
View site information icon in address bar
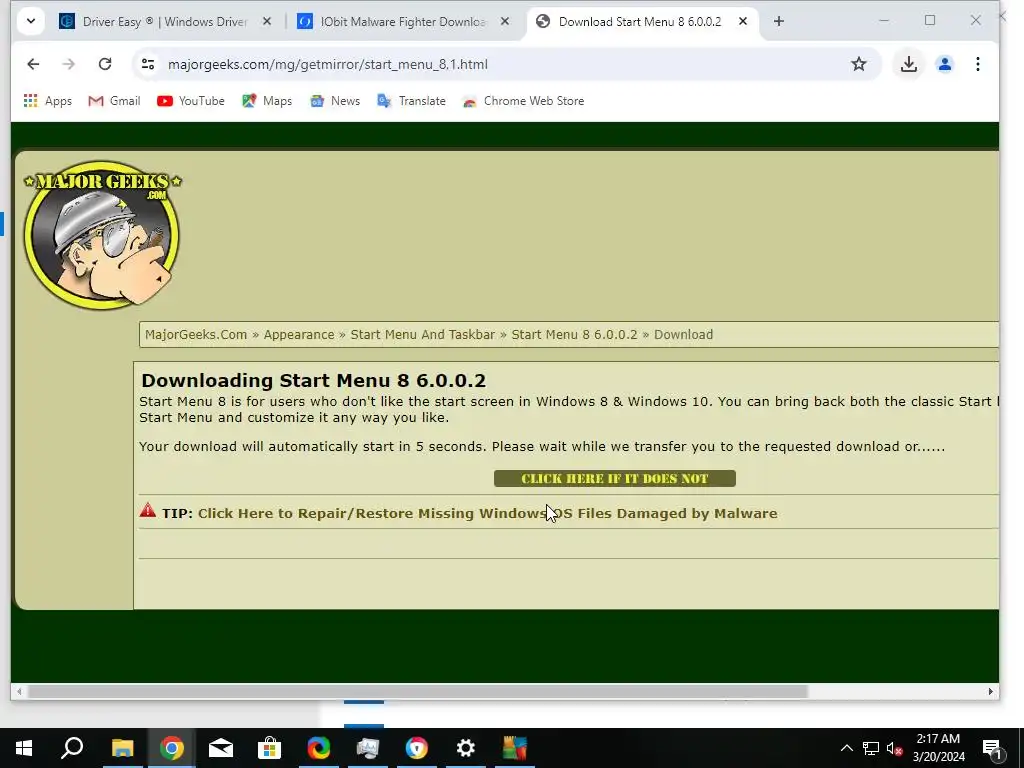[x=148, y=64]
